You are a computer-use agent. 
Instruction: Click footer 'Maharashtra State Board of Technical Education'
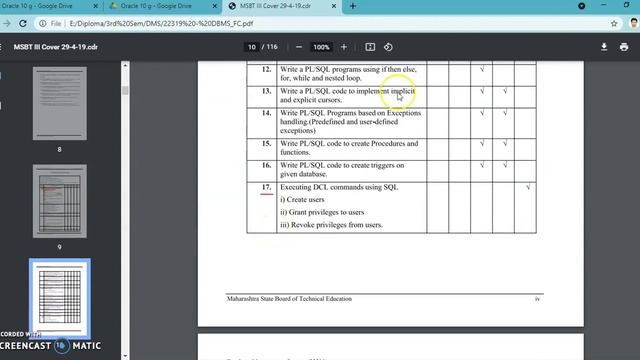click(x=289, y=299)
